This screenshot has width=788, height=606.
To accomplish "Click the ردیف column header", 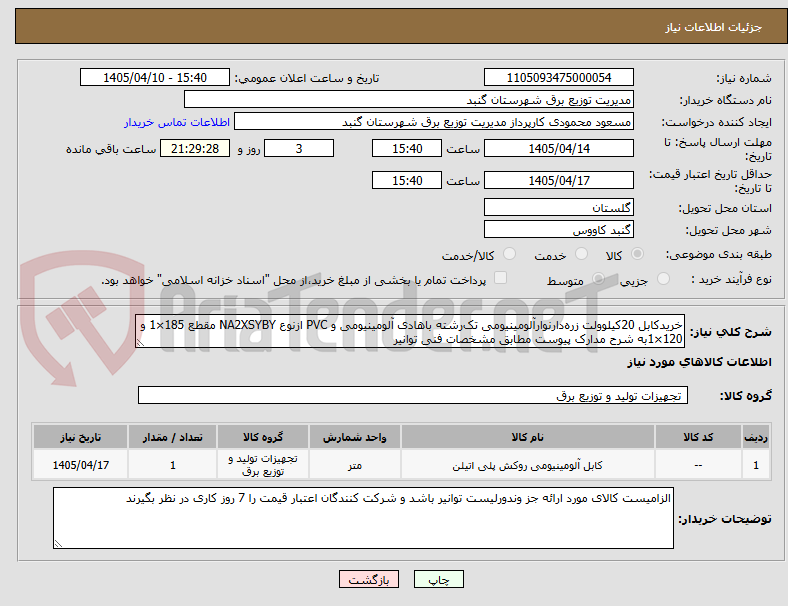I will (755, 437).
